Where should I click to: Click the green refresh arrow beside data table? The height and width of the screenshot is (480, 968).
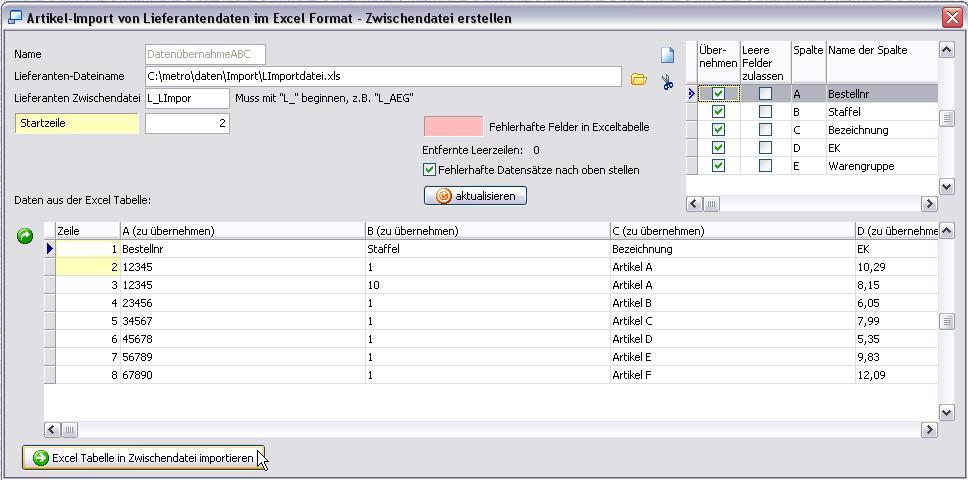point(25,236)
